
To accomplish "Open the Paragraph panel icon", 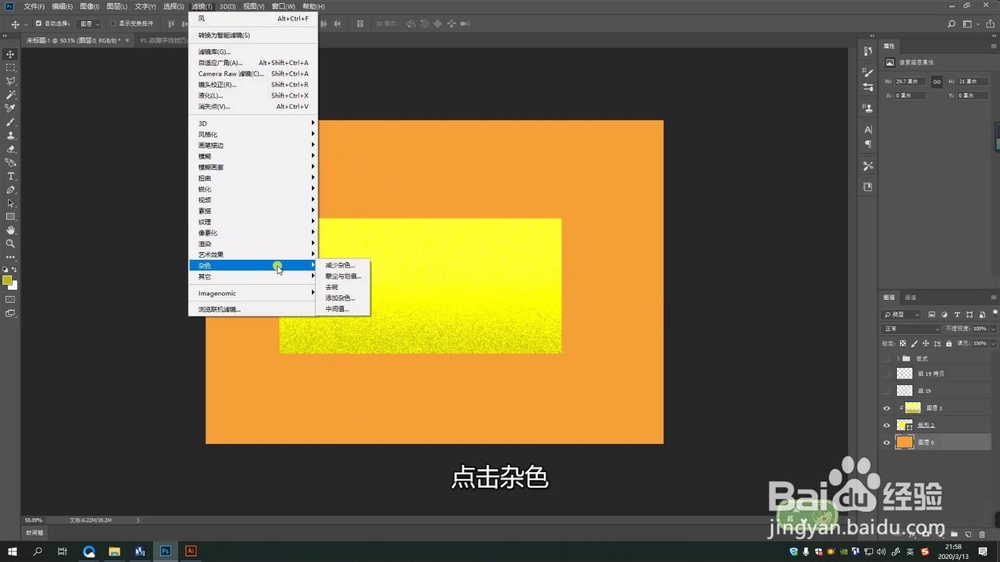I will [x=868, y=144].
